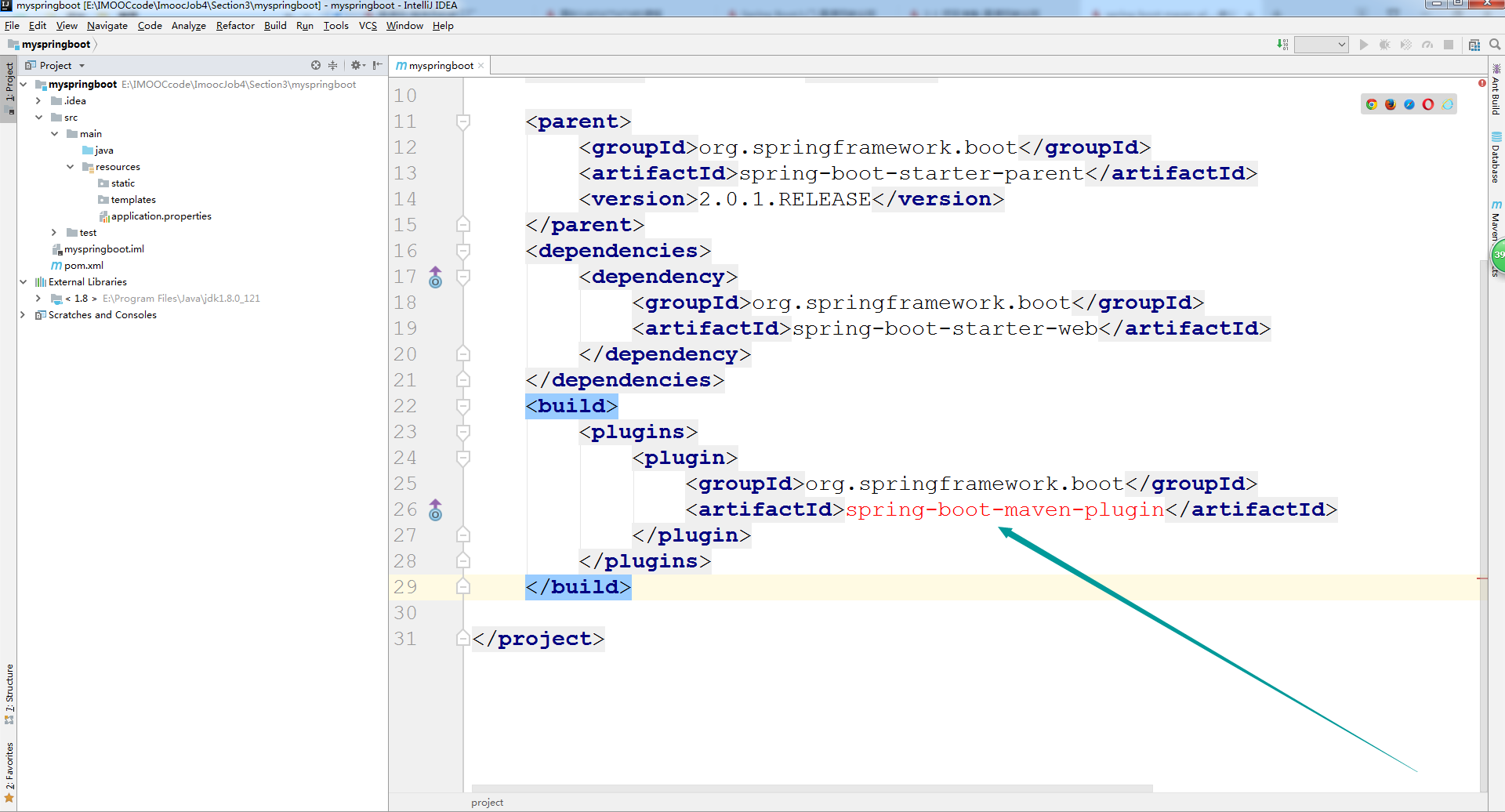This screenshot has width=1505, height=812.
Task: Click the red error indicator icon
Action: click(1482, 83)
